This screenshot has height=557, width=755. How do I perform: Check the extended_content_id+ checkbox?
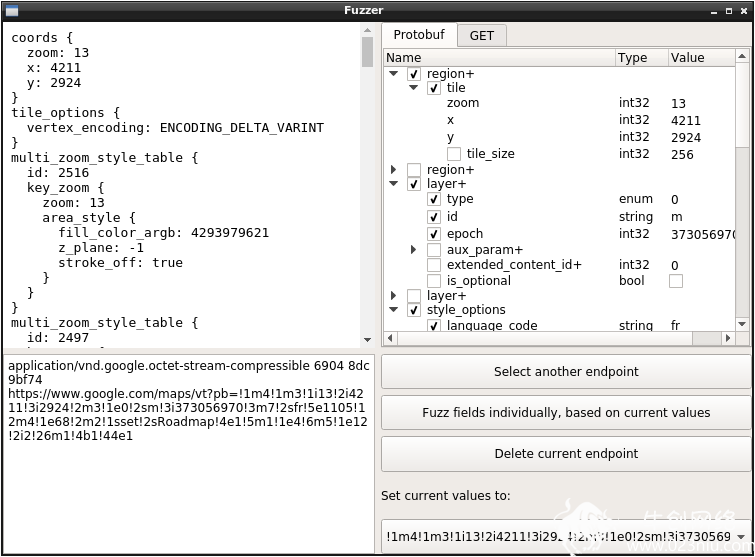433,265
